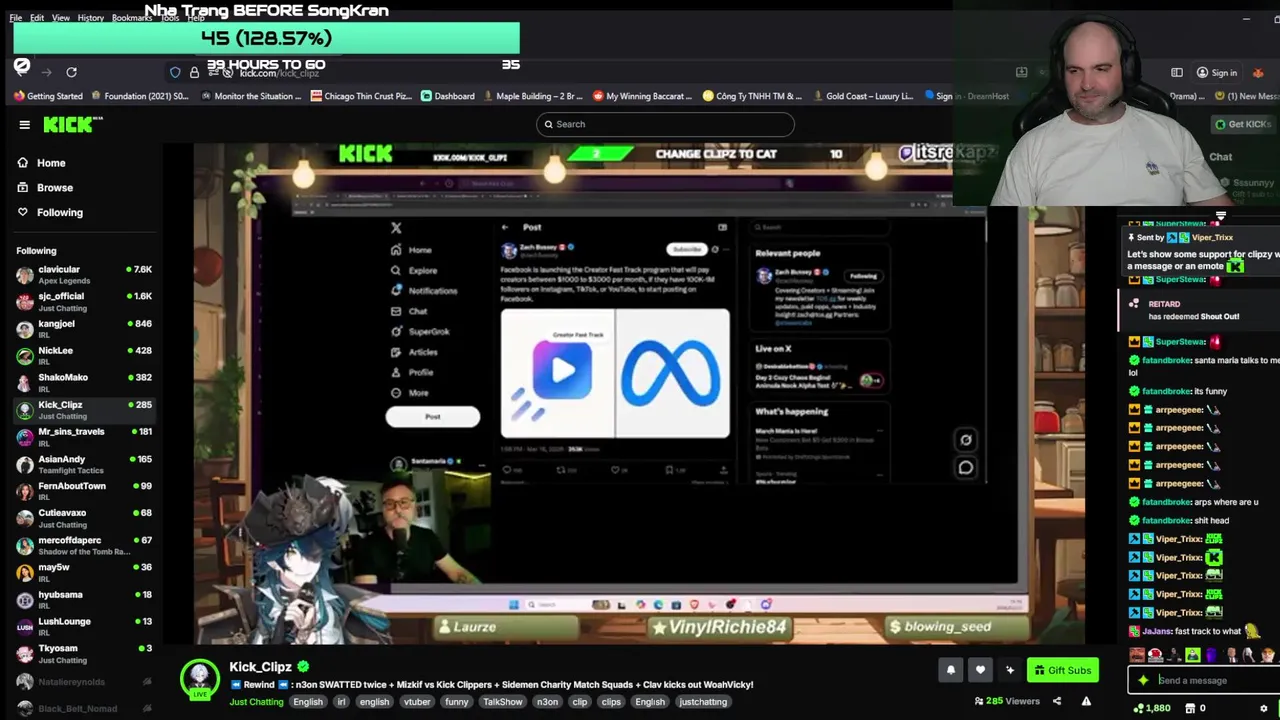Toggle the heart follow button

click(980, 670)
